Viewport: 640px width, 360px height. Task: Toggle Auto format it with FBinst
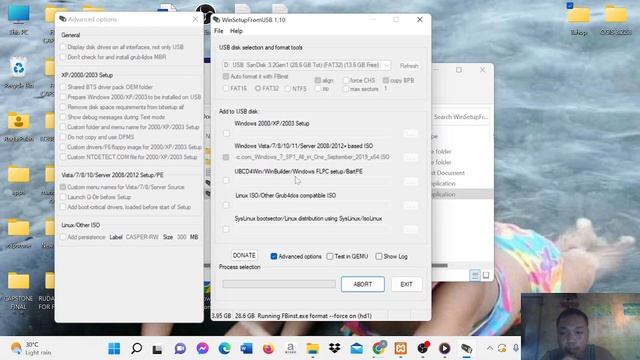[x=226, y=76]
